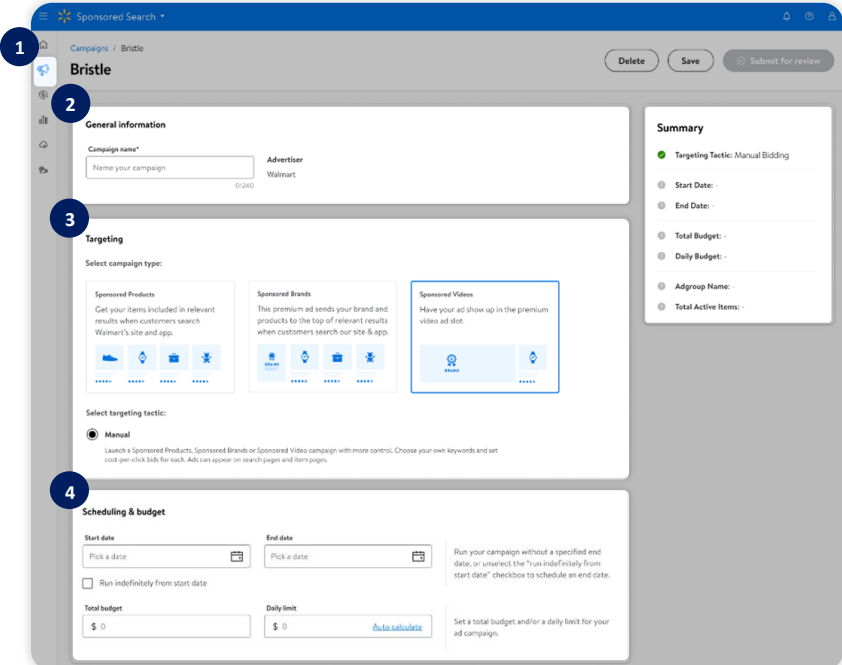Click the Total budget input field
The image size is (842, 665).
click(166, 627)
